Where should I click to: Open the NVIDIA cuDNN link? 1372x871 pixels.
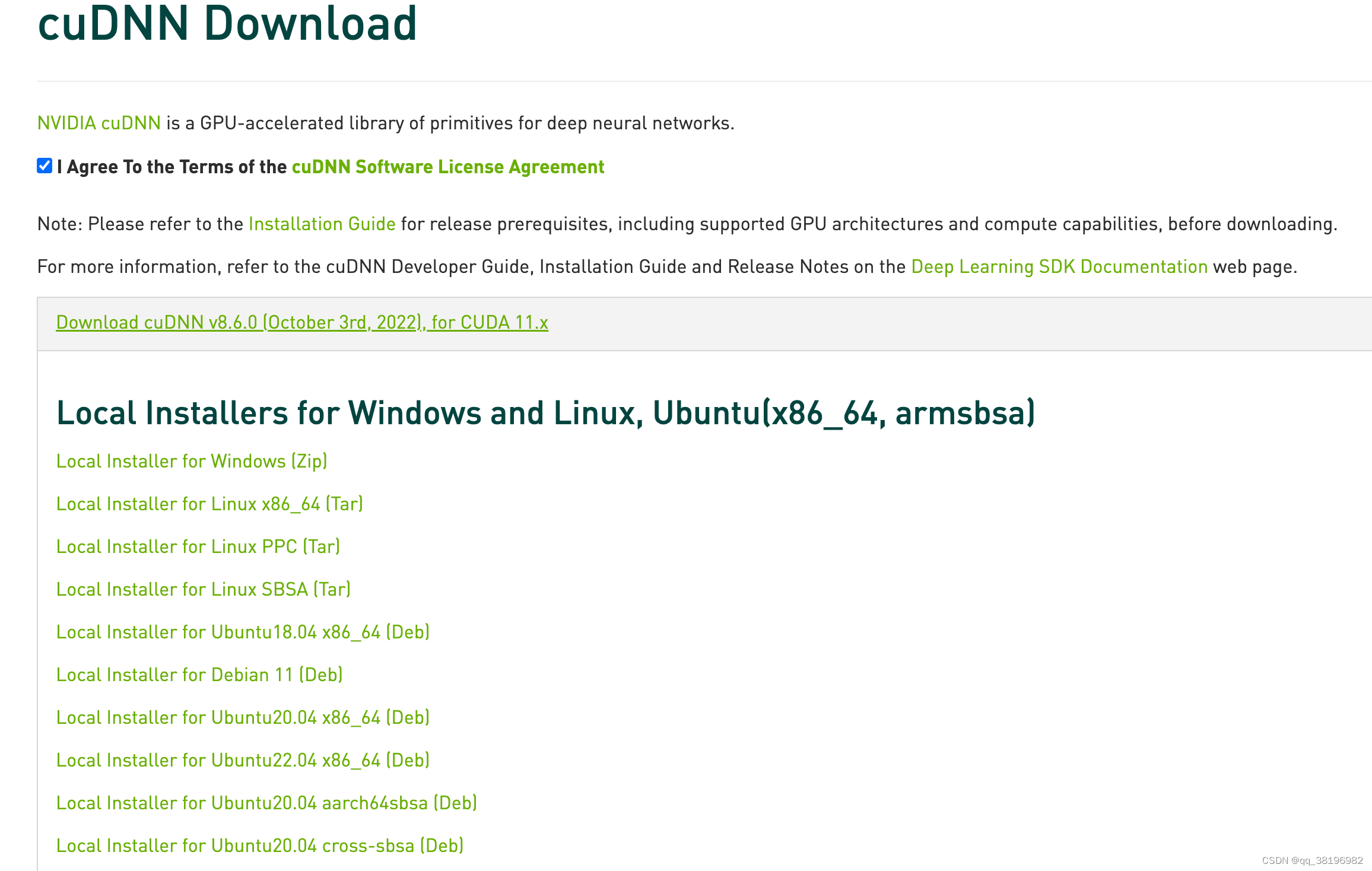99,123
